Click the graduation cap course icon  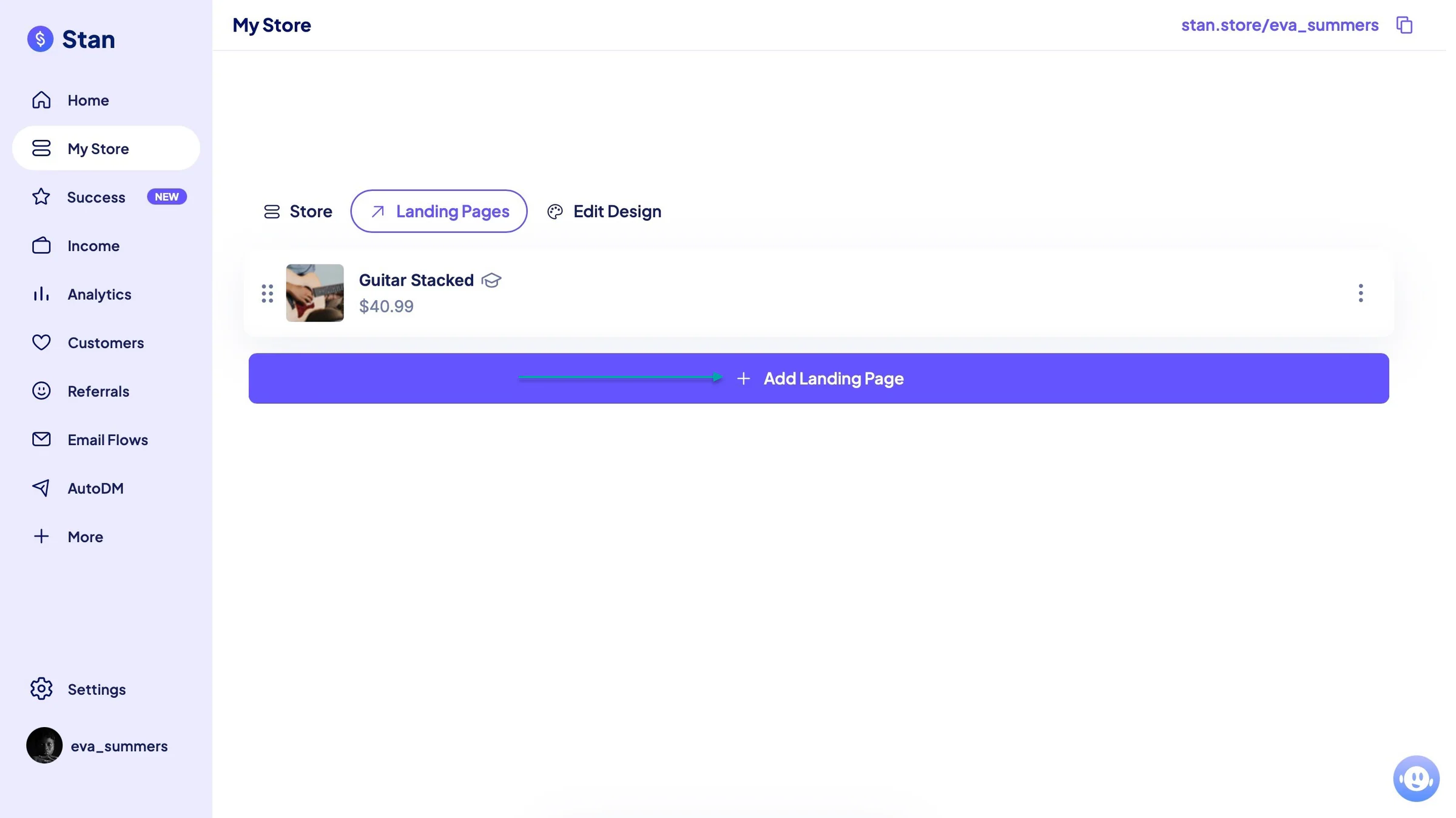click(491, 280)
